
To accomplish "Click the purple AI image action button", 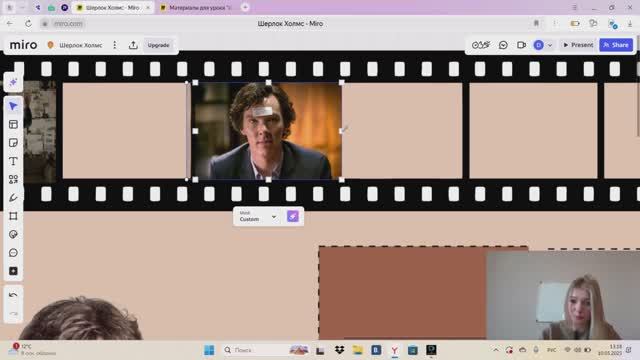I will point(293,216).
